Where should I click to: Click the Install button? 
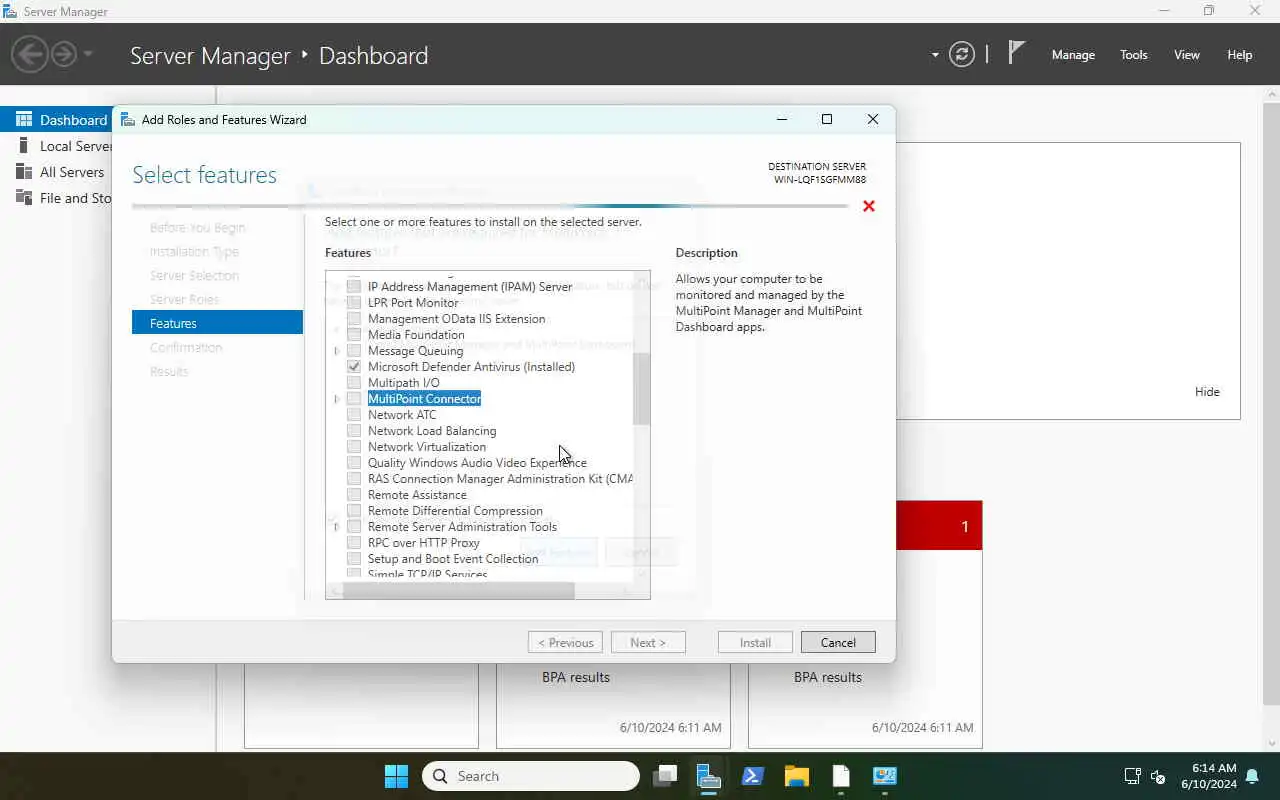coord(755,642)
